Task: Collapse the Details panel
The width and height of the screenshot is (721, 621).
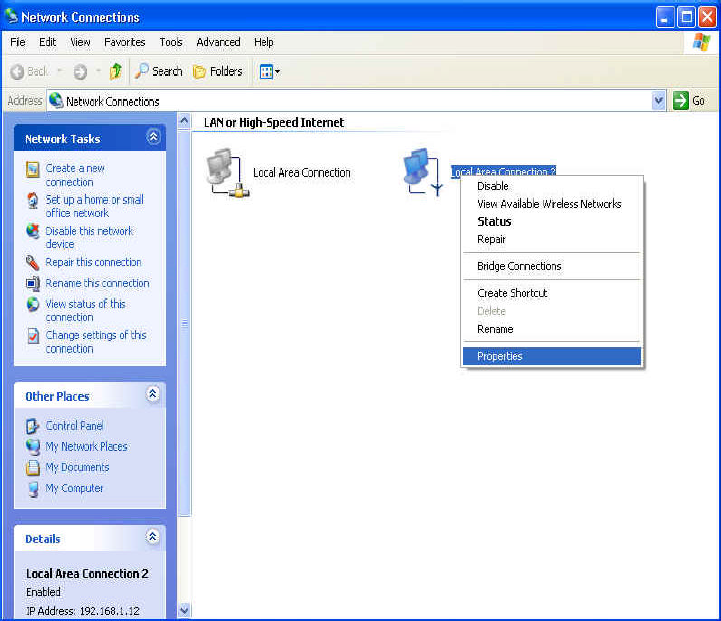Action: tap(153, 536)
